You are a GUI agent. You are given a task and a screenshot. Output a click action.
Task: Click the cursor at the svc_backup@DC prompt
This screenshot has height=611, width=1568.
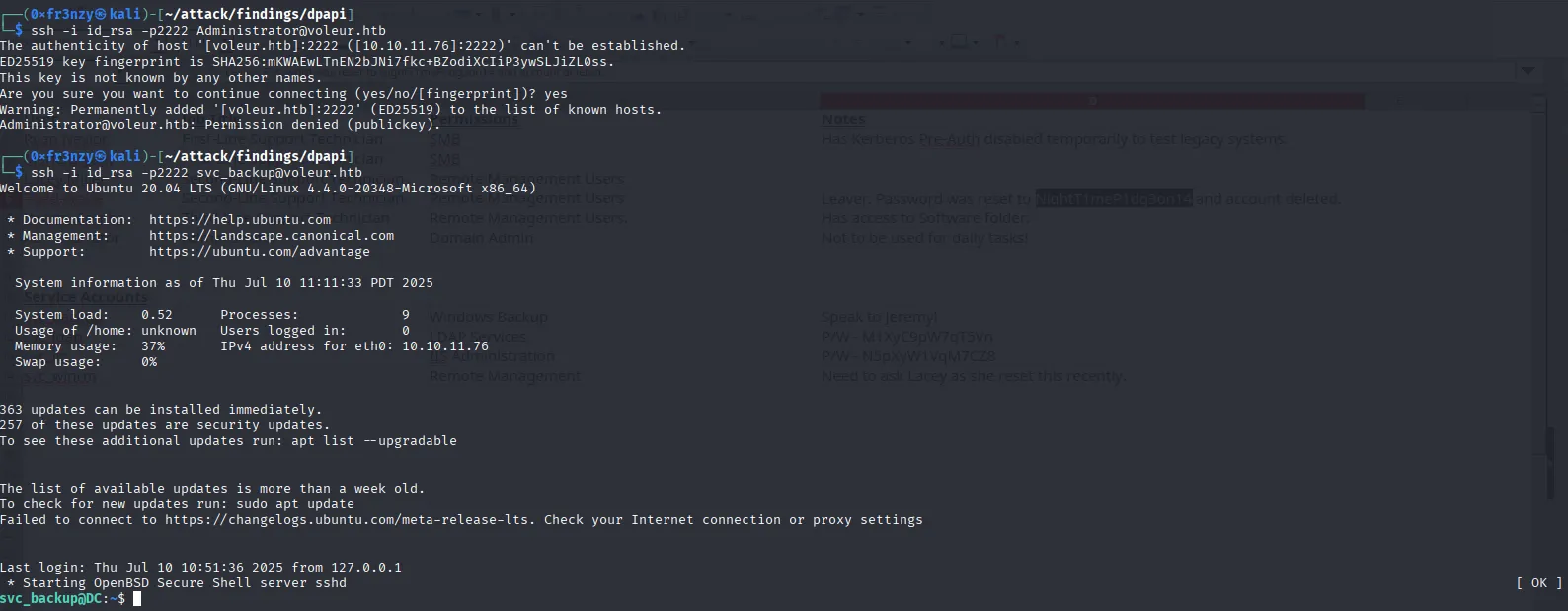coord(137,599)
